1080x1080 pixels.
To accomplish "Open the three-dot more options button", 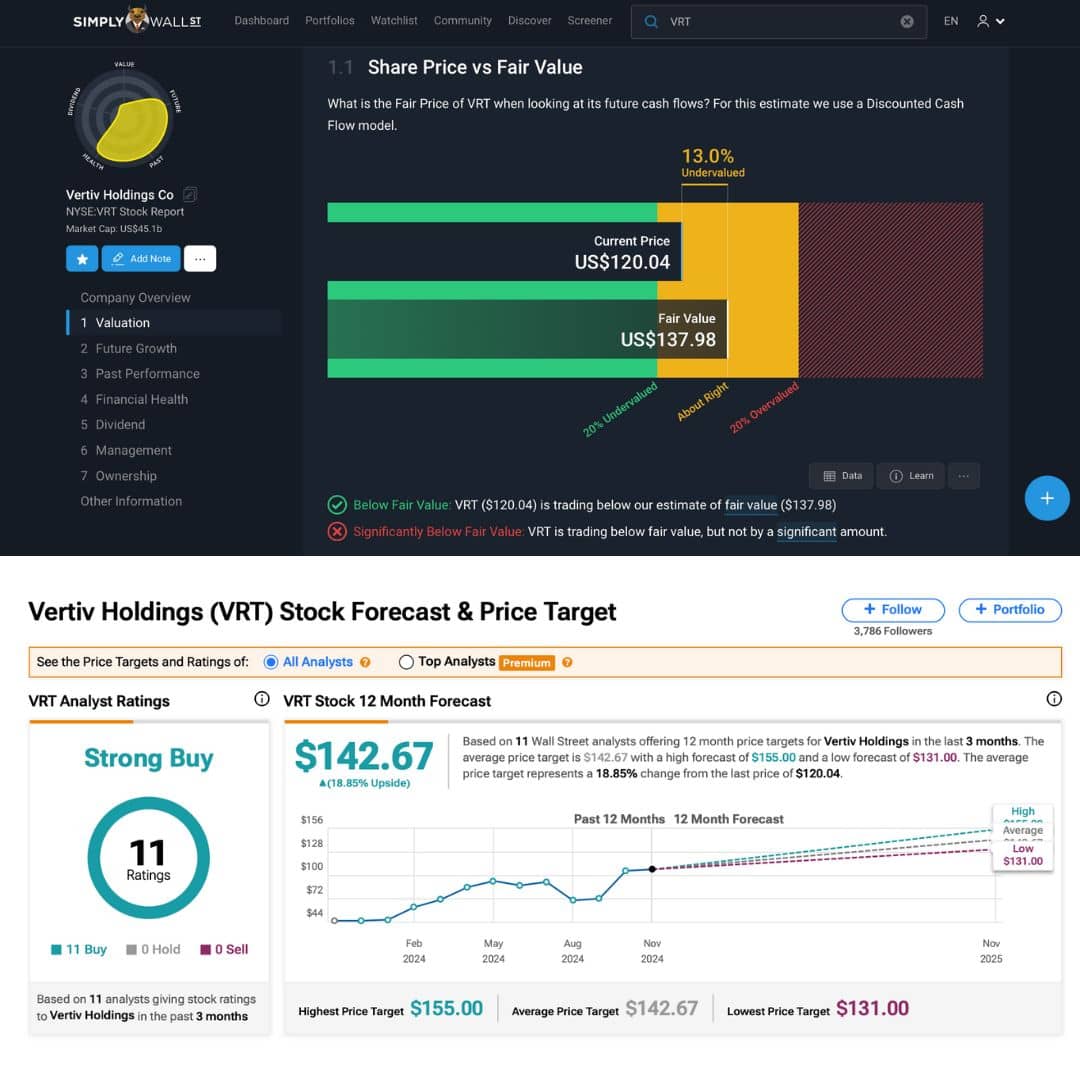I will coord(200,259).
